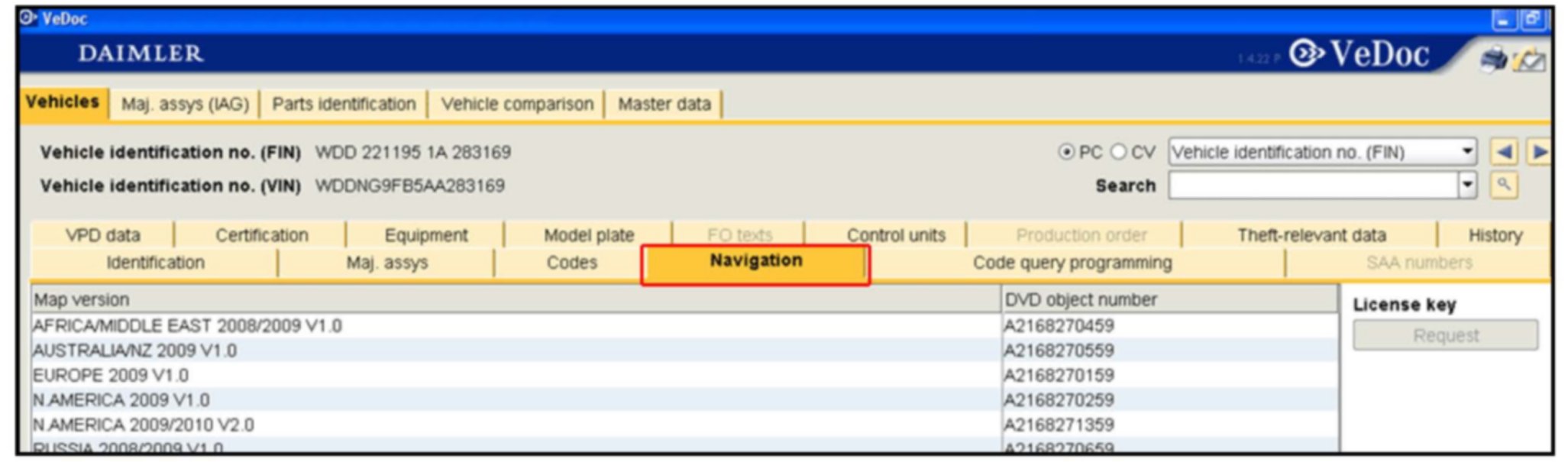Click the License key Request button

coord(1445,335)
